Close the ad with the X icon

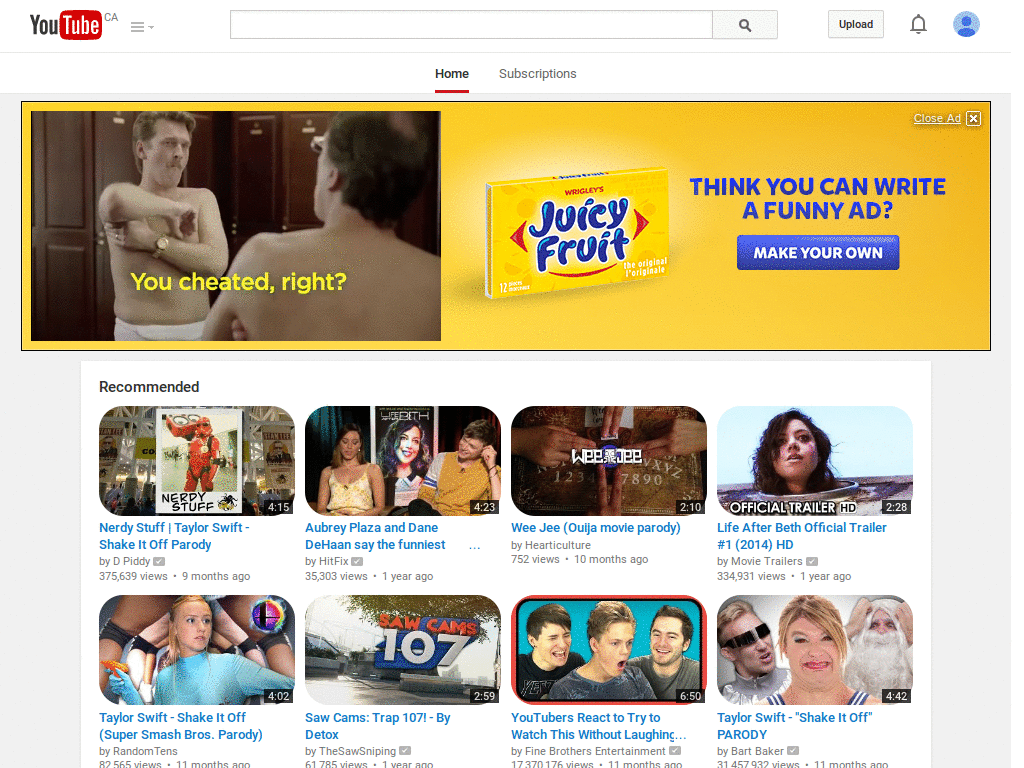(x=974, y=118)
